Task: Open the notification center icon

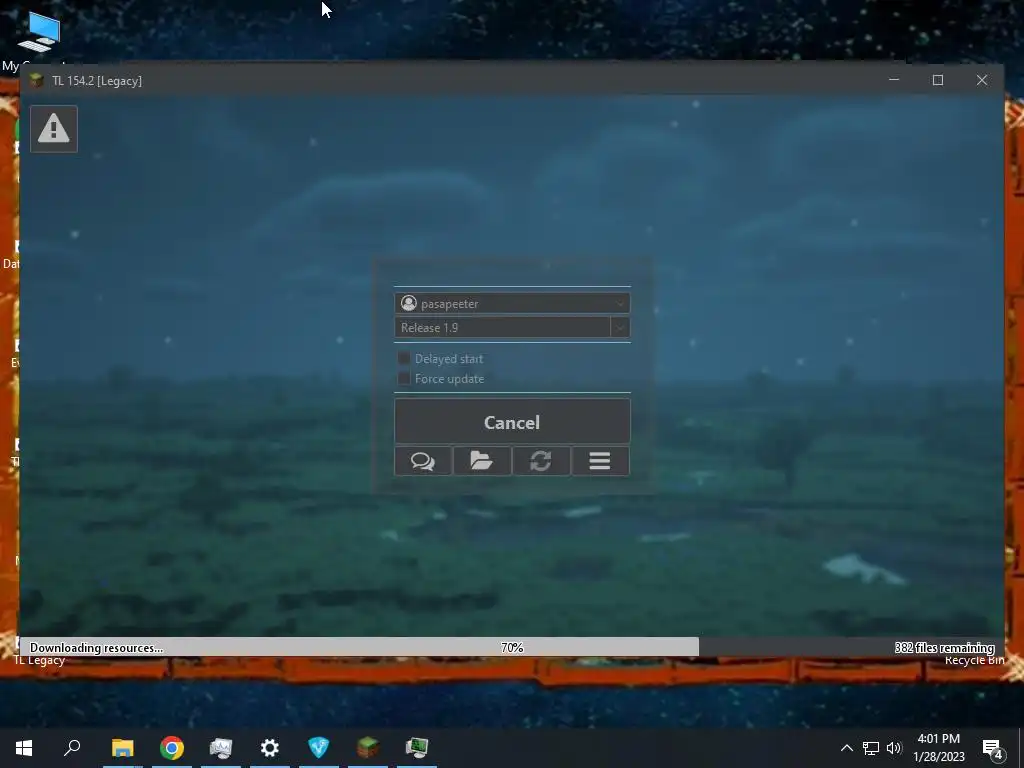Action: 993,748
